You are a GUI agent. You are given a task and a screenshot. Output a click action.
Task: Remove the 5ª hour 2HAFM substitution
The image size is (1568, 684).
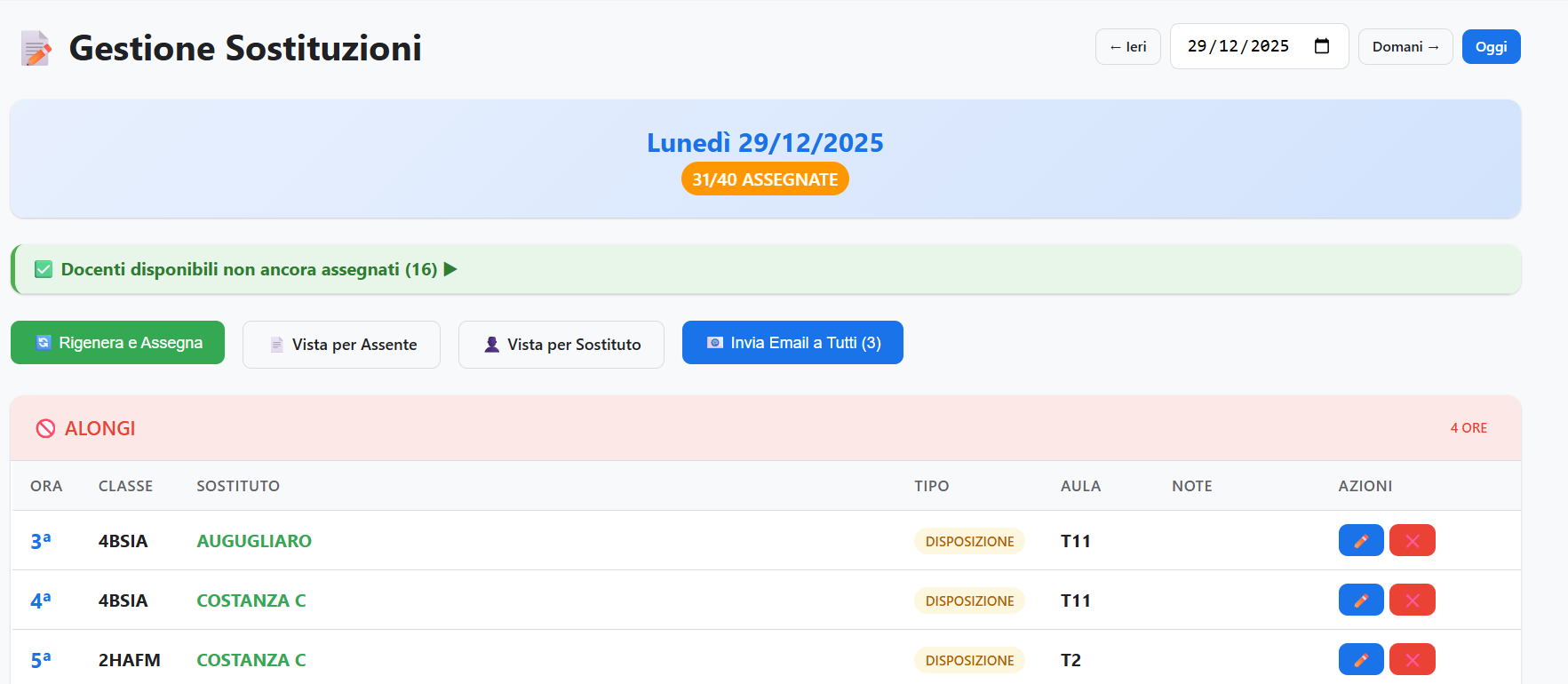click(1412, 659)
